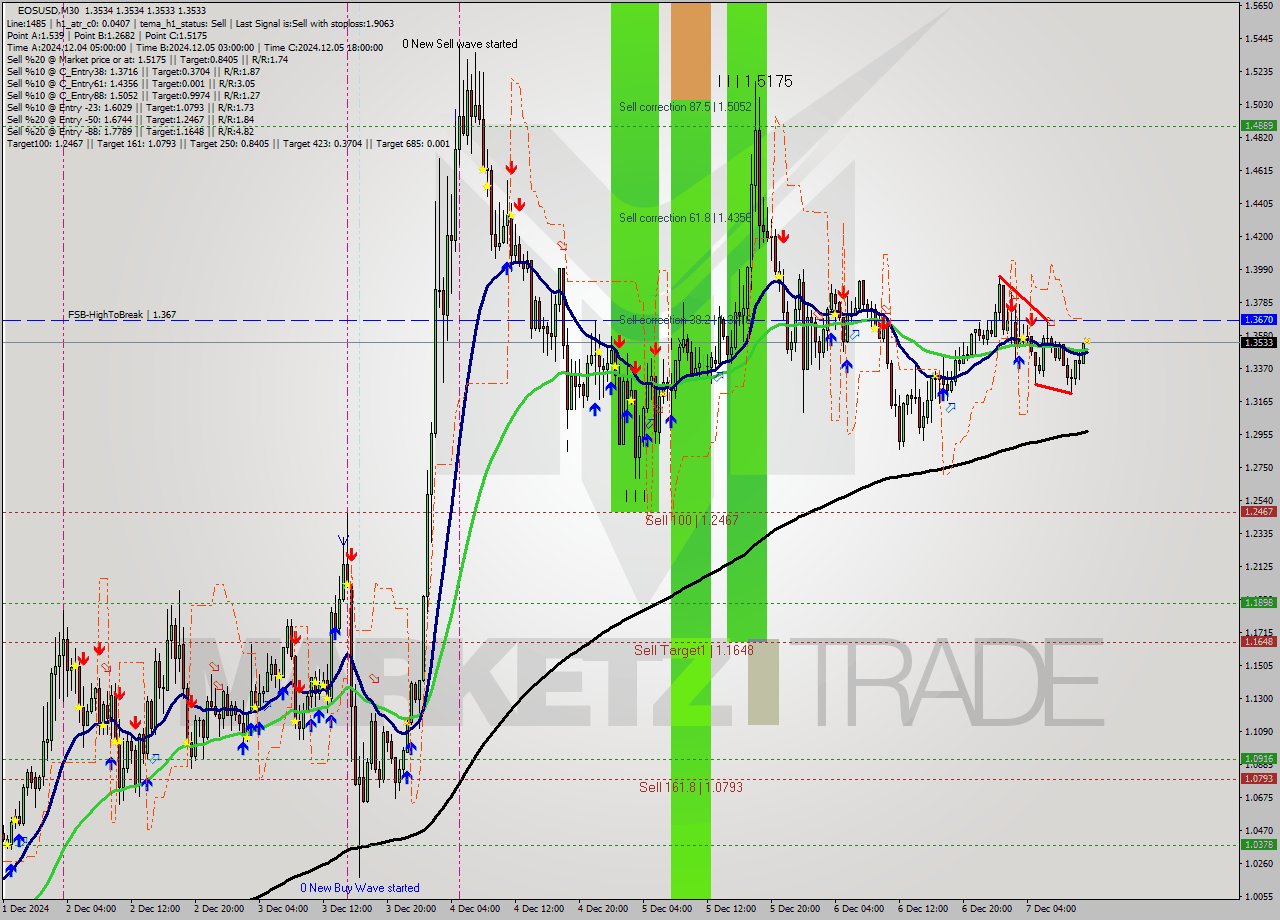Click the red 1.1648 price tag on axis

coord(1258,641)
